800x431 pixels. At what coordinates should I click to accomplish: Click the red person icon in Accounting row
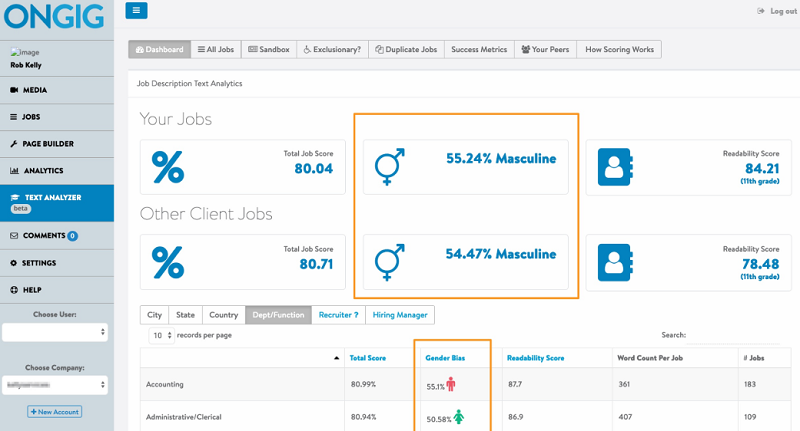[x=451, y=384]
